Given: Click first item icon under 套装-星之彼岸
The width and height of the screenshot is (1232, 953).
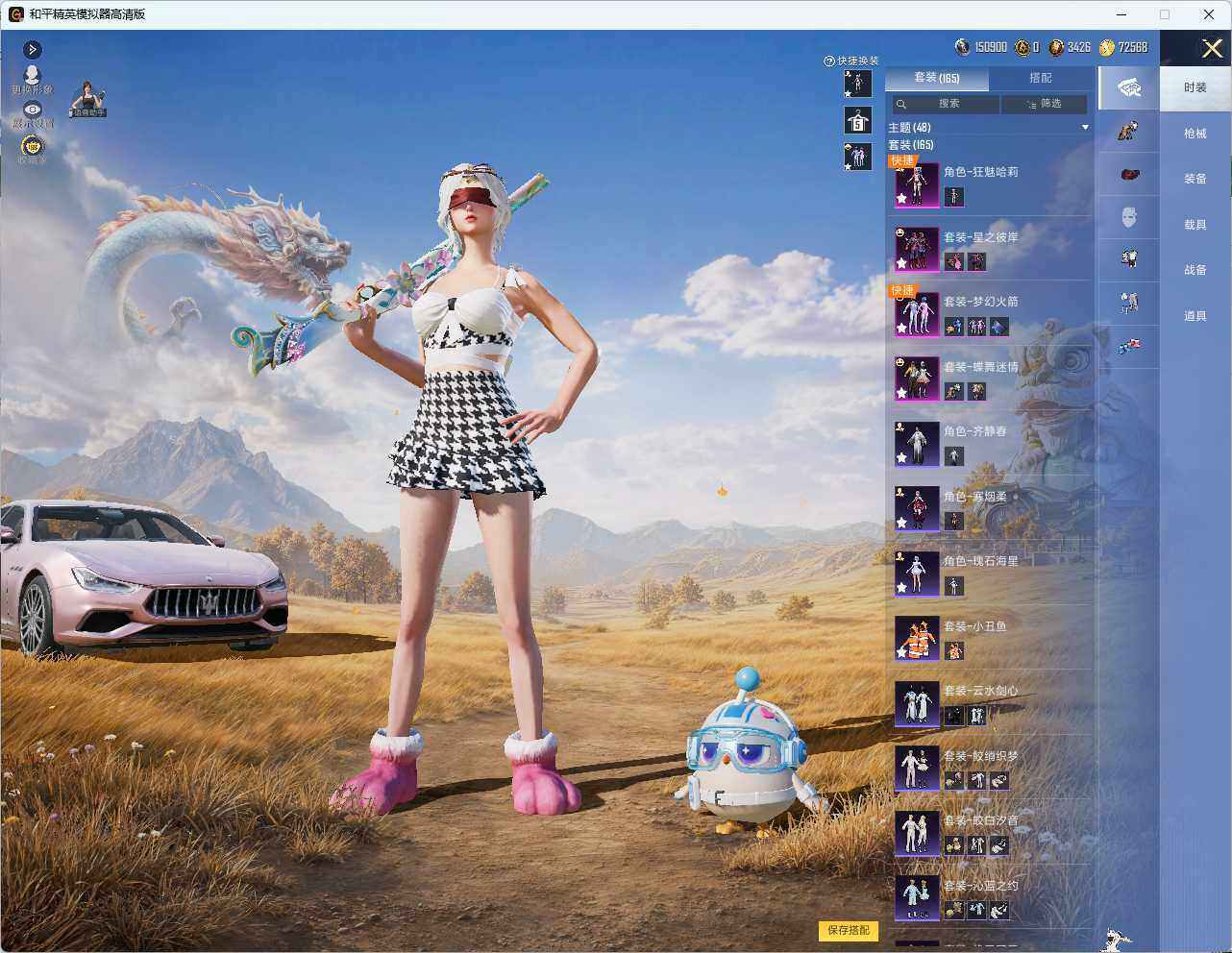Looking at the screenshot, I should tap(953, 261).
